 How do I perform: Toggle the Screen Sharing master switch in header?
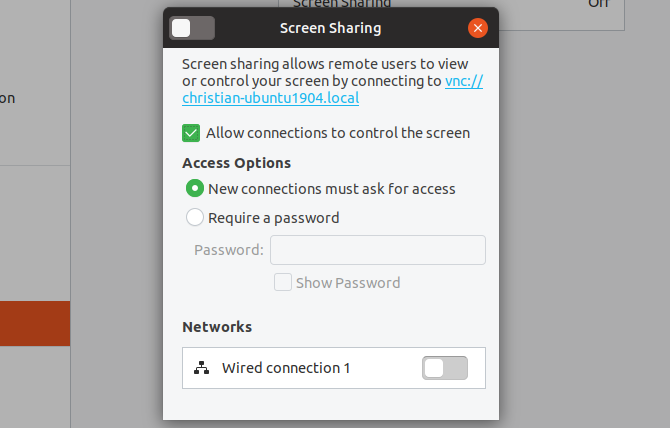192,28
